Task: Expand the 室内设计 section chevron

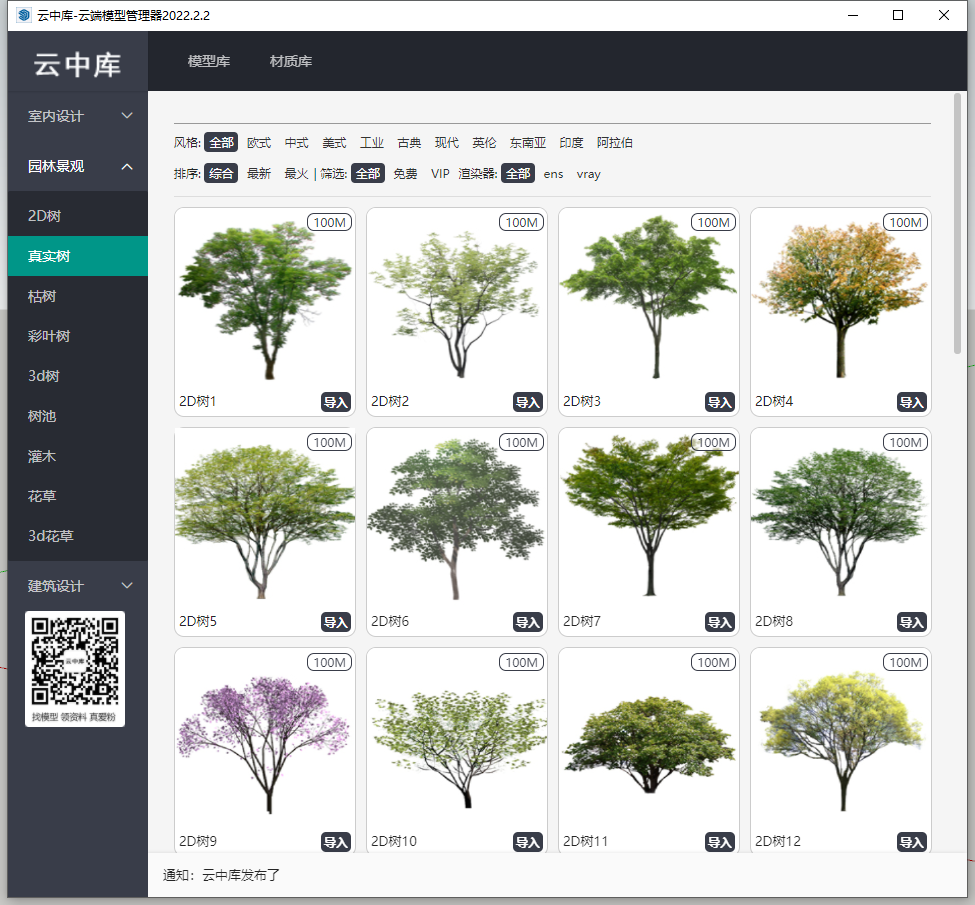Action: click(x=127, y=116)
